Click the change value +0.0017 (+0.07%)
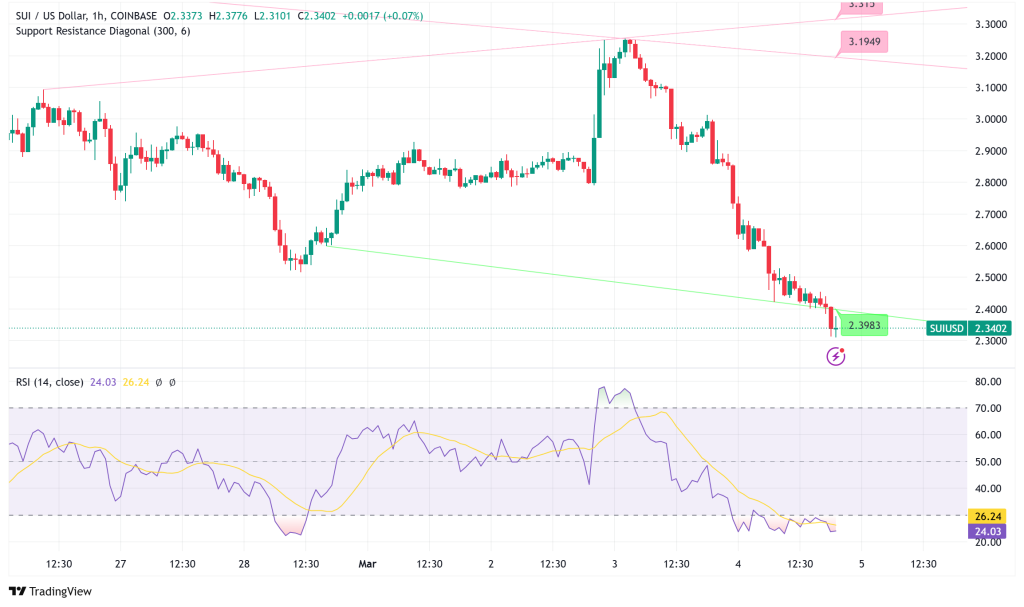Screen dimensions: 1024x607 coord(382,16)
